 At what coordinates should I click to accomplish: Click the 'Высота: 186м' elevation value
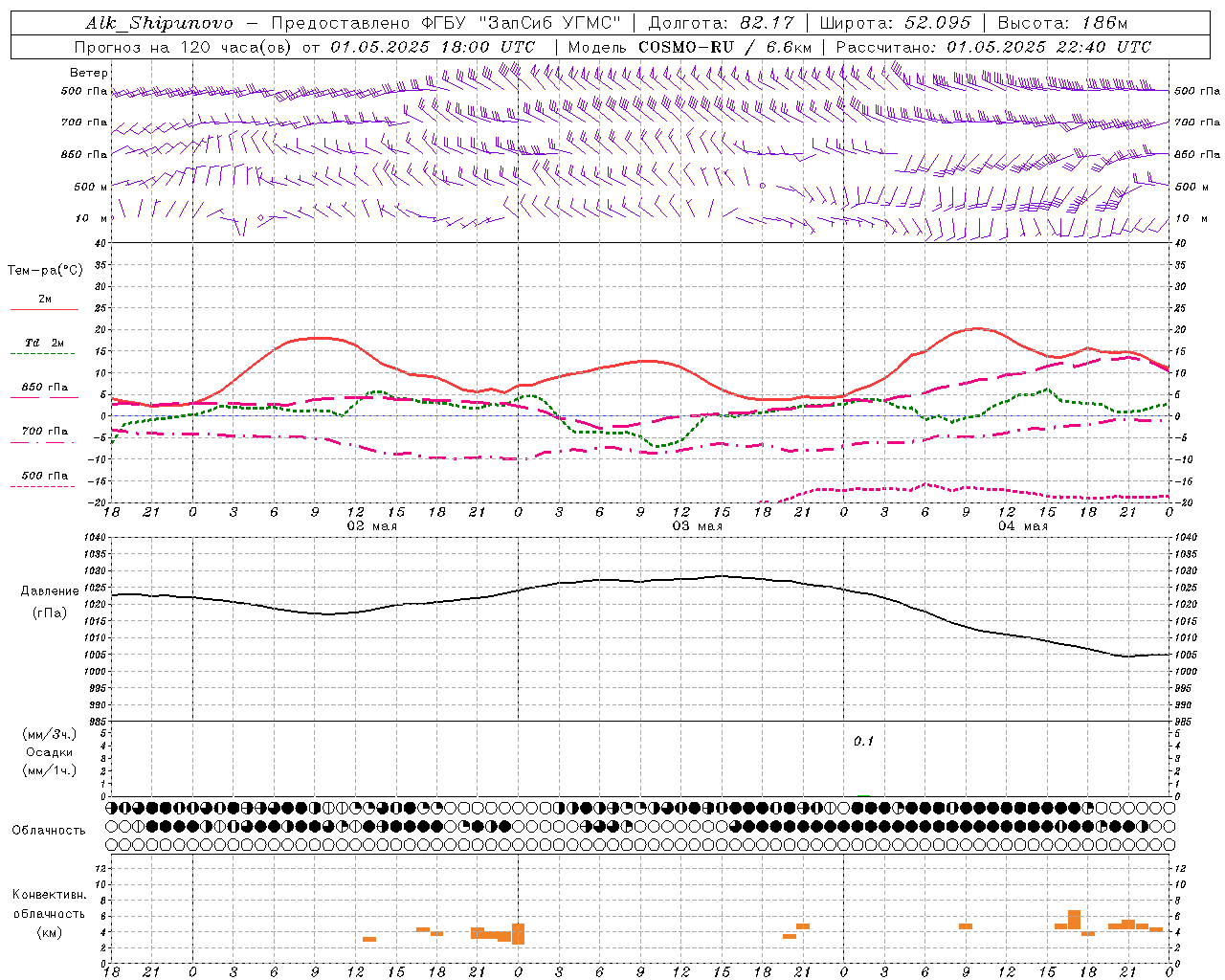point(1063,23)
